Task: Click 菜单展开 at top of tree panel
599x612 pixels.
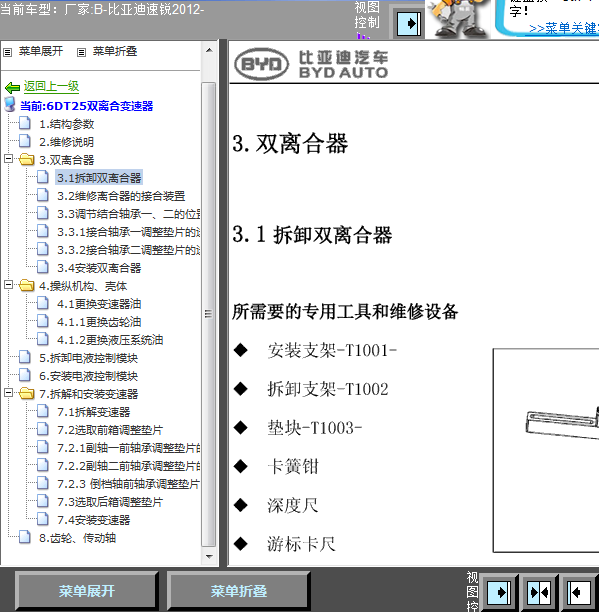Action: (x=41, y=51)
